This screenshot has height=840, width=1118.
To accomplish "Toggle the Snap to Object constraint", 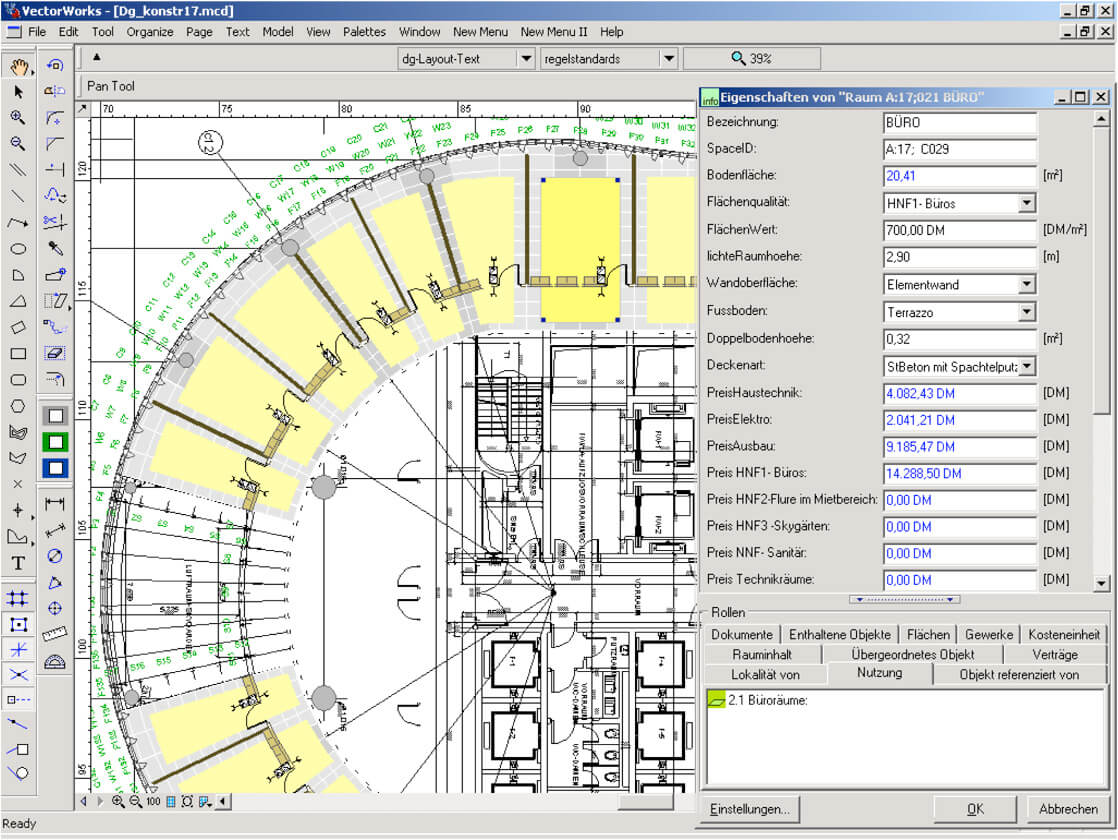I will pyautogui.click(x=18, y=624).
